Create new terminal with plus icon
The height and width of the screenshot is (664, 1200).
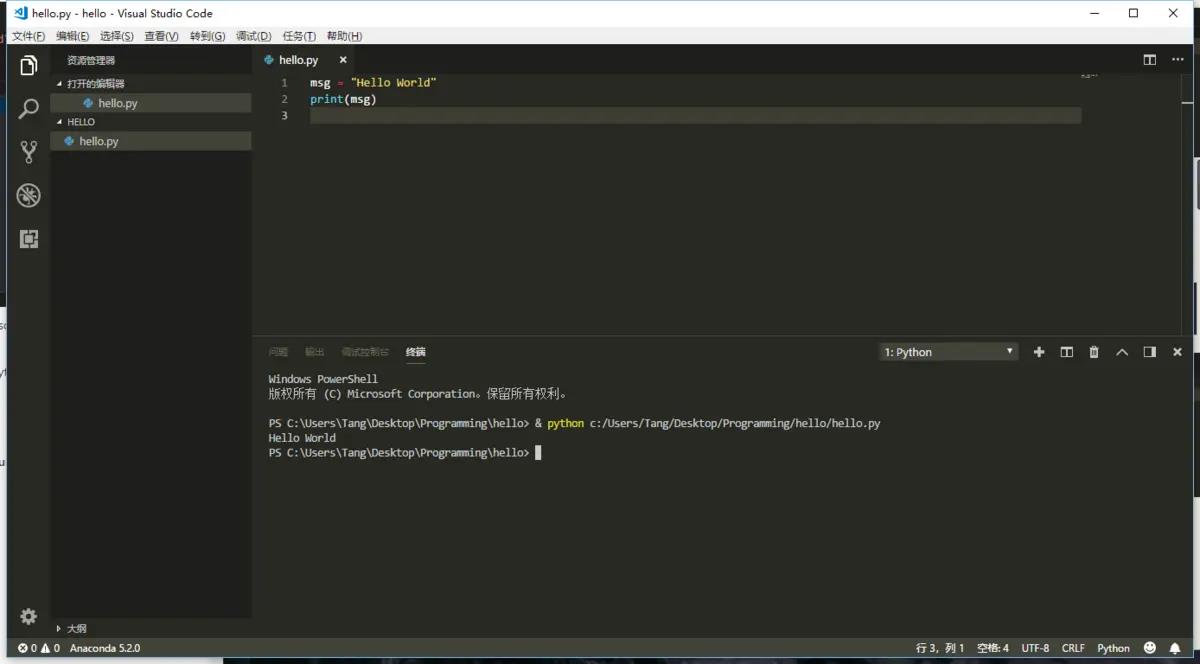[1039, 352]
